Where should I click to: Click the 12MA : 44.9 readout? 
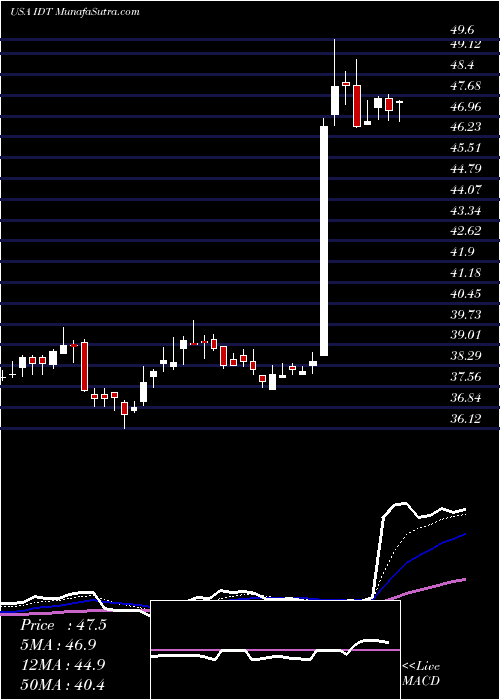[62, 665]
